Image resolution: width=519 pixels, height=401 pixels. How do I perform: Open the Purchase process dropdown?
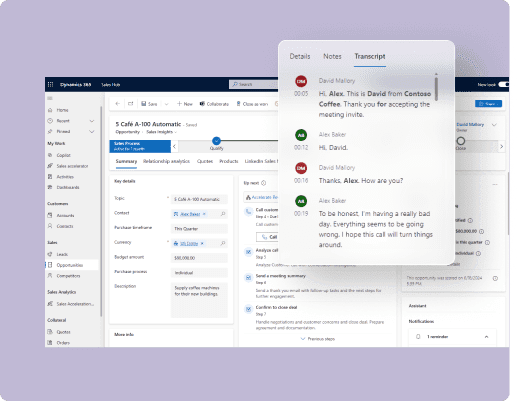[x=199, y=273]
